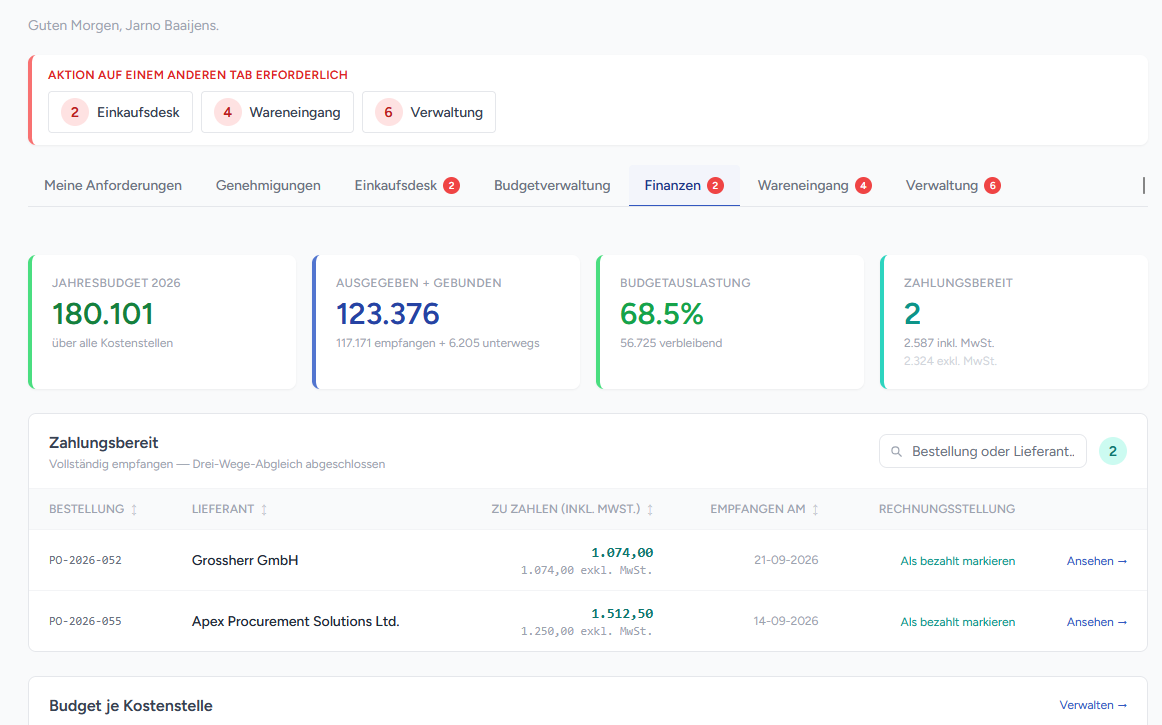Click 2.587 inkl. MwSt. text
This screenshot has height=725, width=1162.
(x=949, y=343)
